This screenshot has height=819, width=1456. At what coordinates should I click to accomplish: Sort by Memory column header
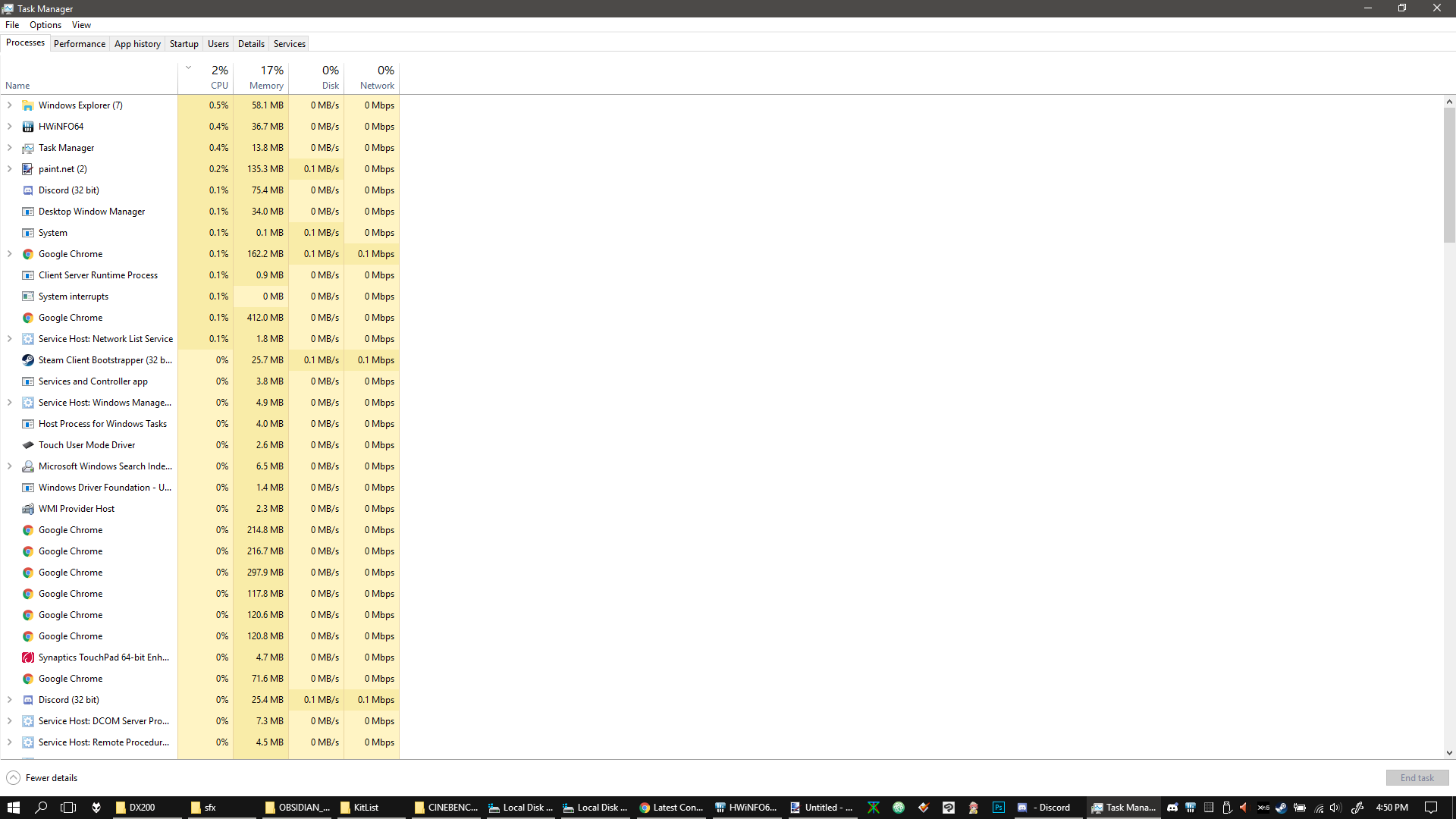(261, 77)
